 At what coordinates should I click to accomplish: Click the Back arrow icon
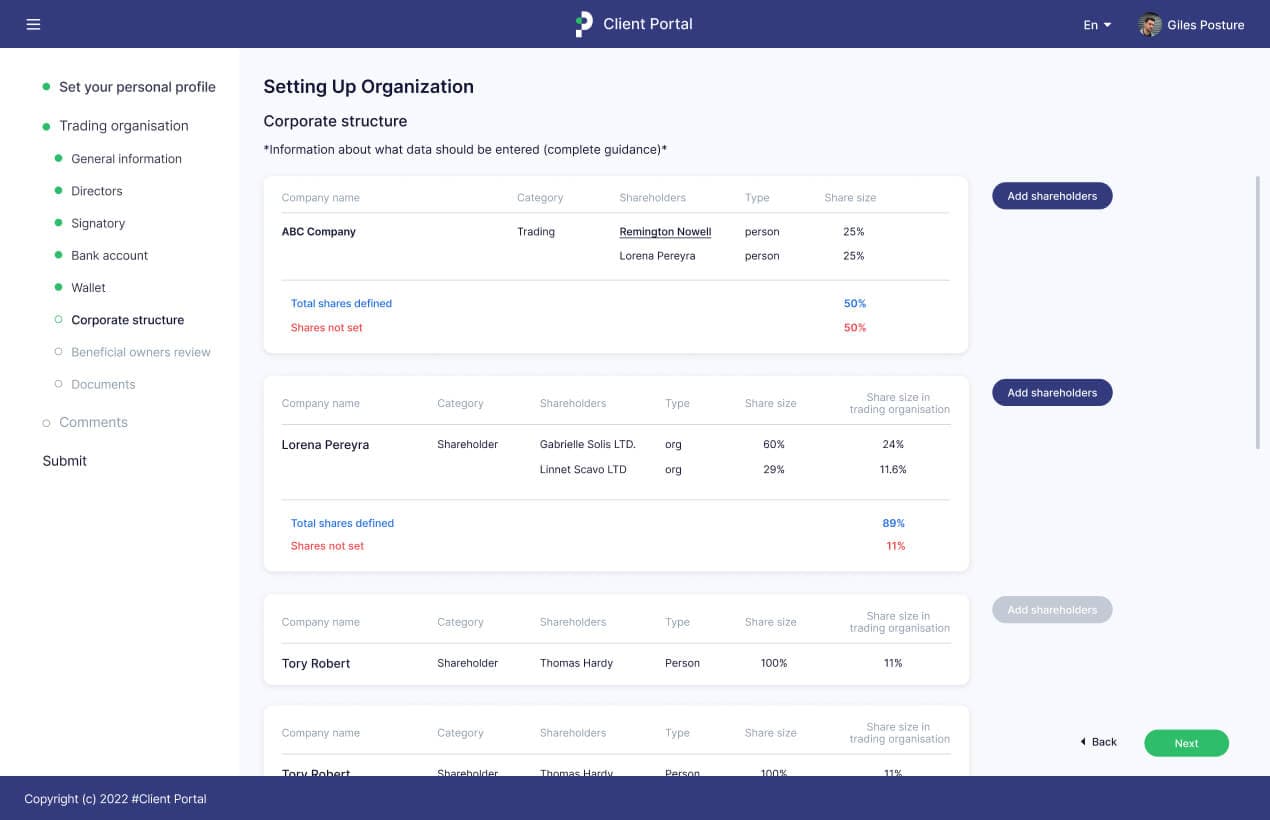(1083, 742)
